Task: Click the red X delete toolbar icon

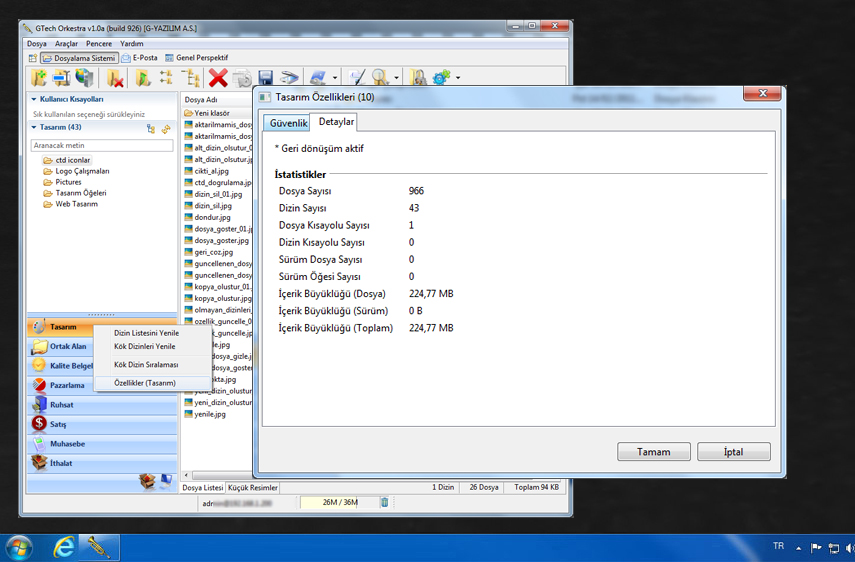Action: [217, 78]
